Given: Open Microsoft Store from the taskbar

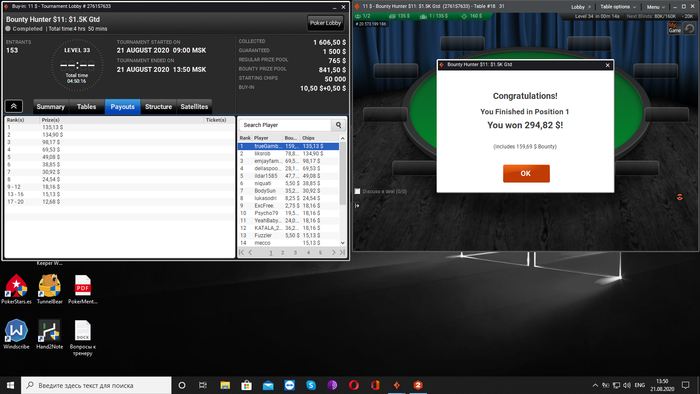Looking at the screenshot, I should tap(246, 385).
